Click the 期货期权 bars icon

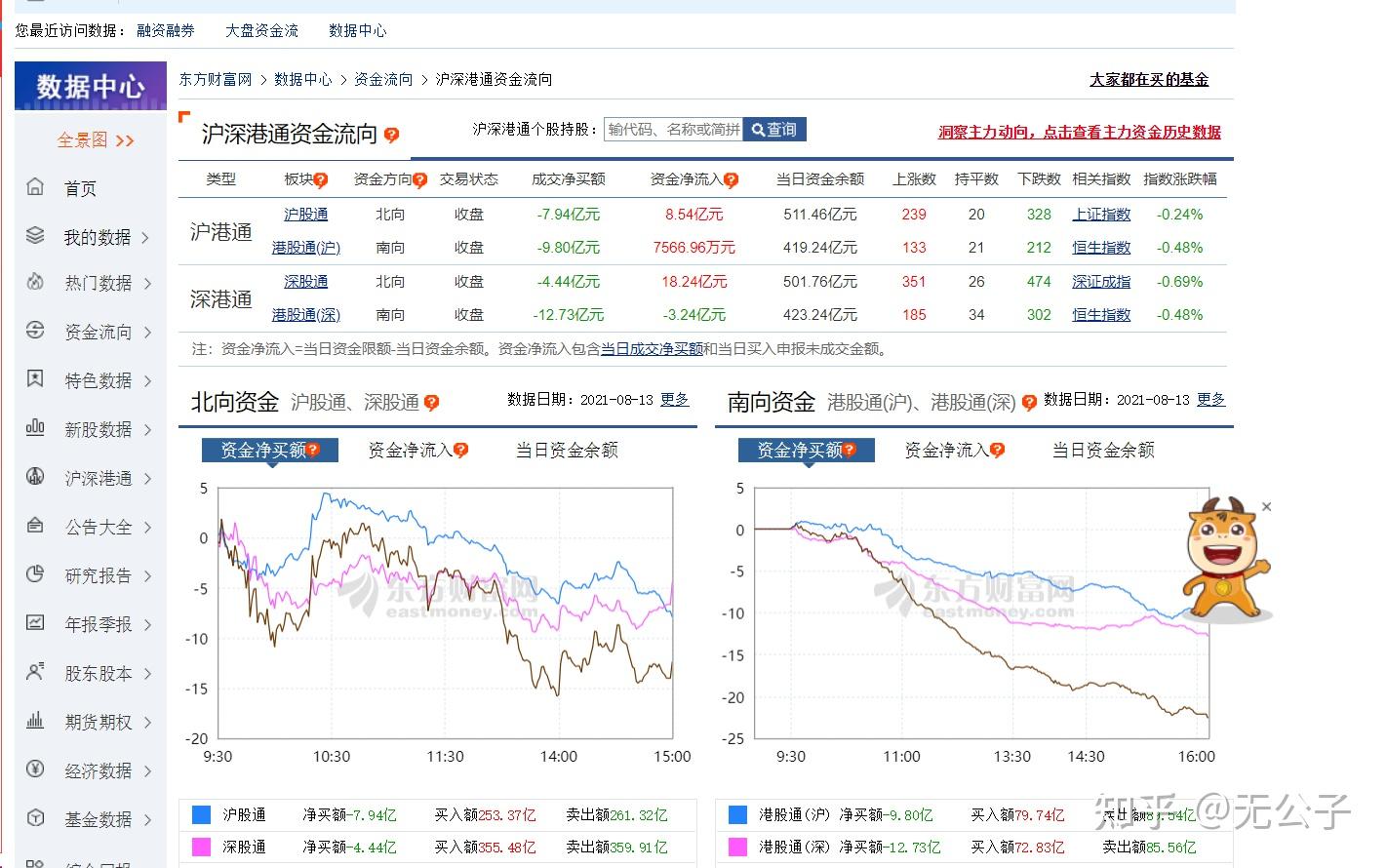tap(35, 720)
